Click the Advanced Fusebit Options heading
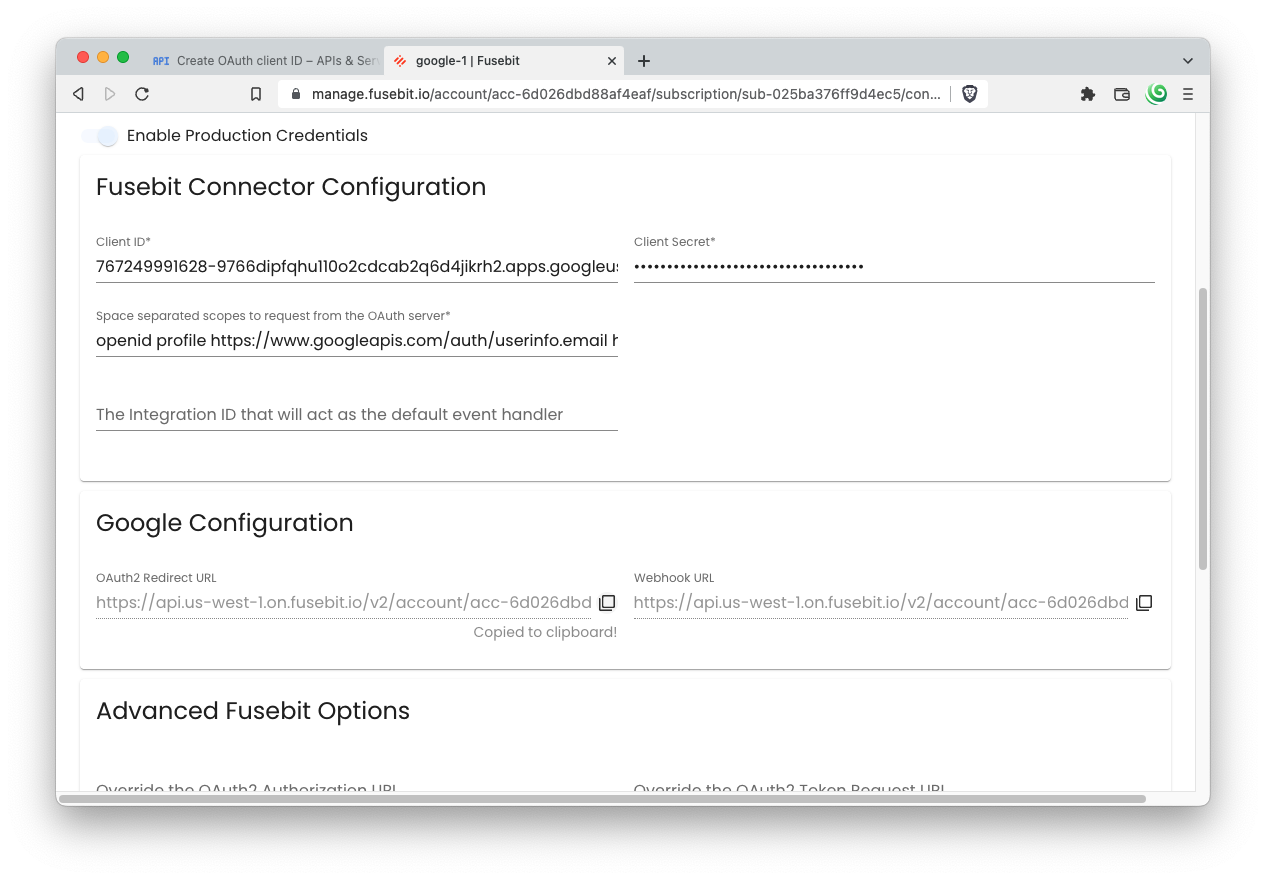 (253, 711)
